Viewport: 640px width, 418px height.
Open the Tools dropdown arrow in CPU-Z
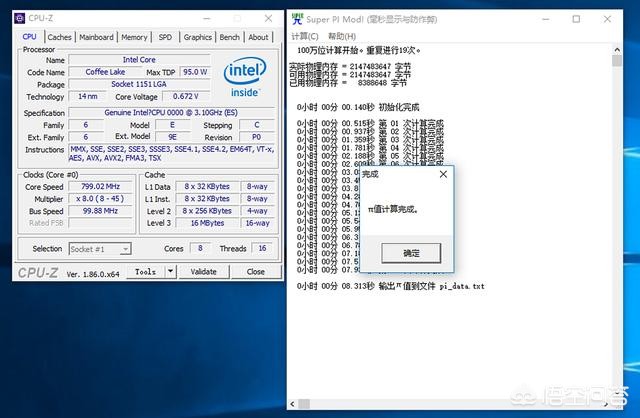pos(171,271)
